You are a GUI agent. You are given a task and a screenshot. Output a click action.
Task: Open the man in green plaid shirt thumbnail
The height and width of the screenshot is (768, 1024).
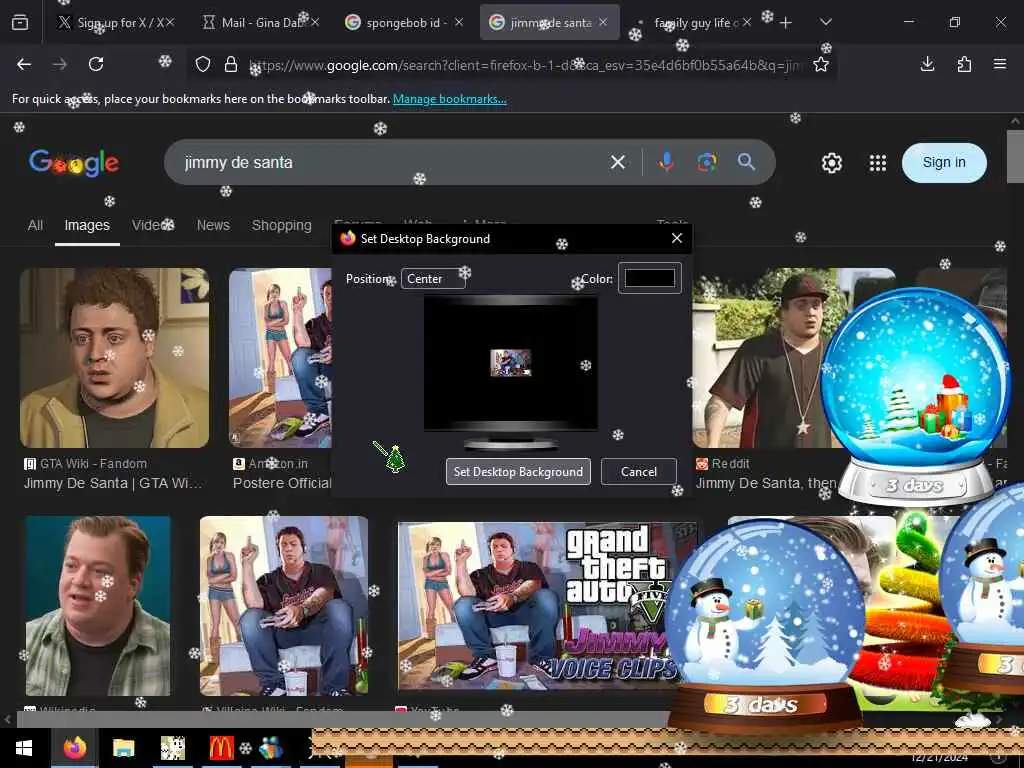(x=98, y=606)
